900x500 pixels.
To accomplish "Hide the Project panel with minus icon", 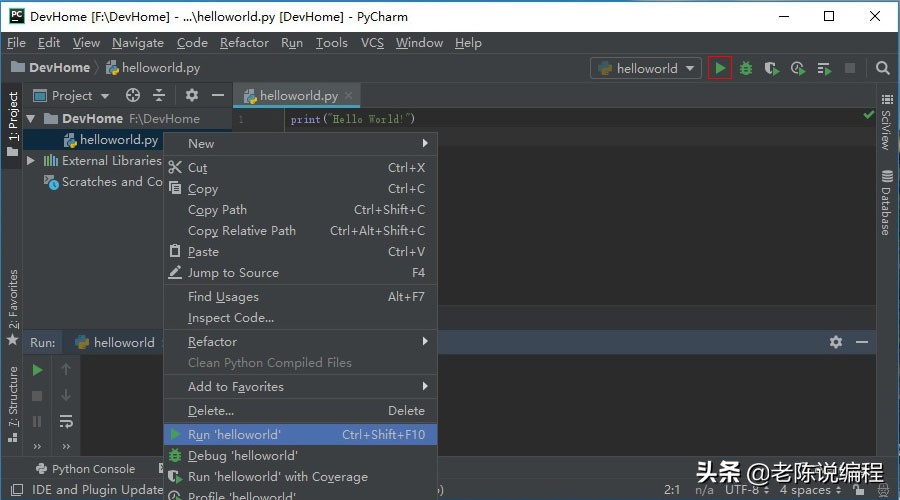I will coord(218,95).
